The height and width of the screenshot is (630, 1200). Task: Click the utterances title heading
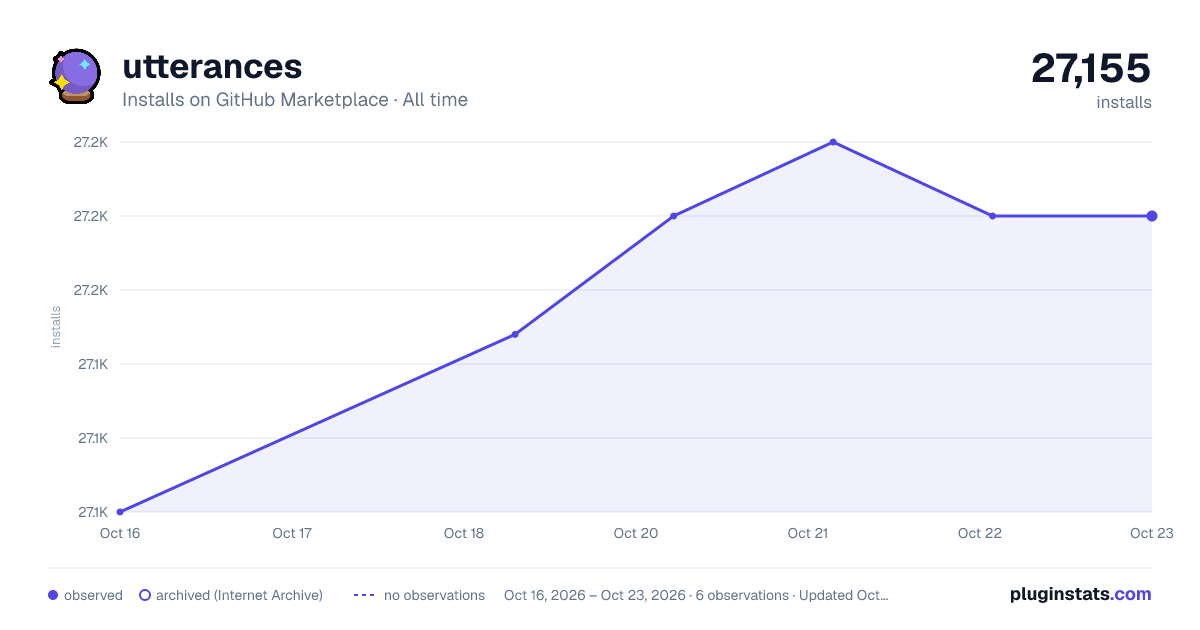tap(212, 66)
